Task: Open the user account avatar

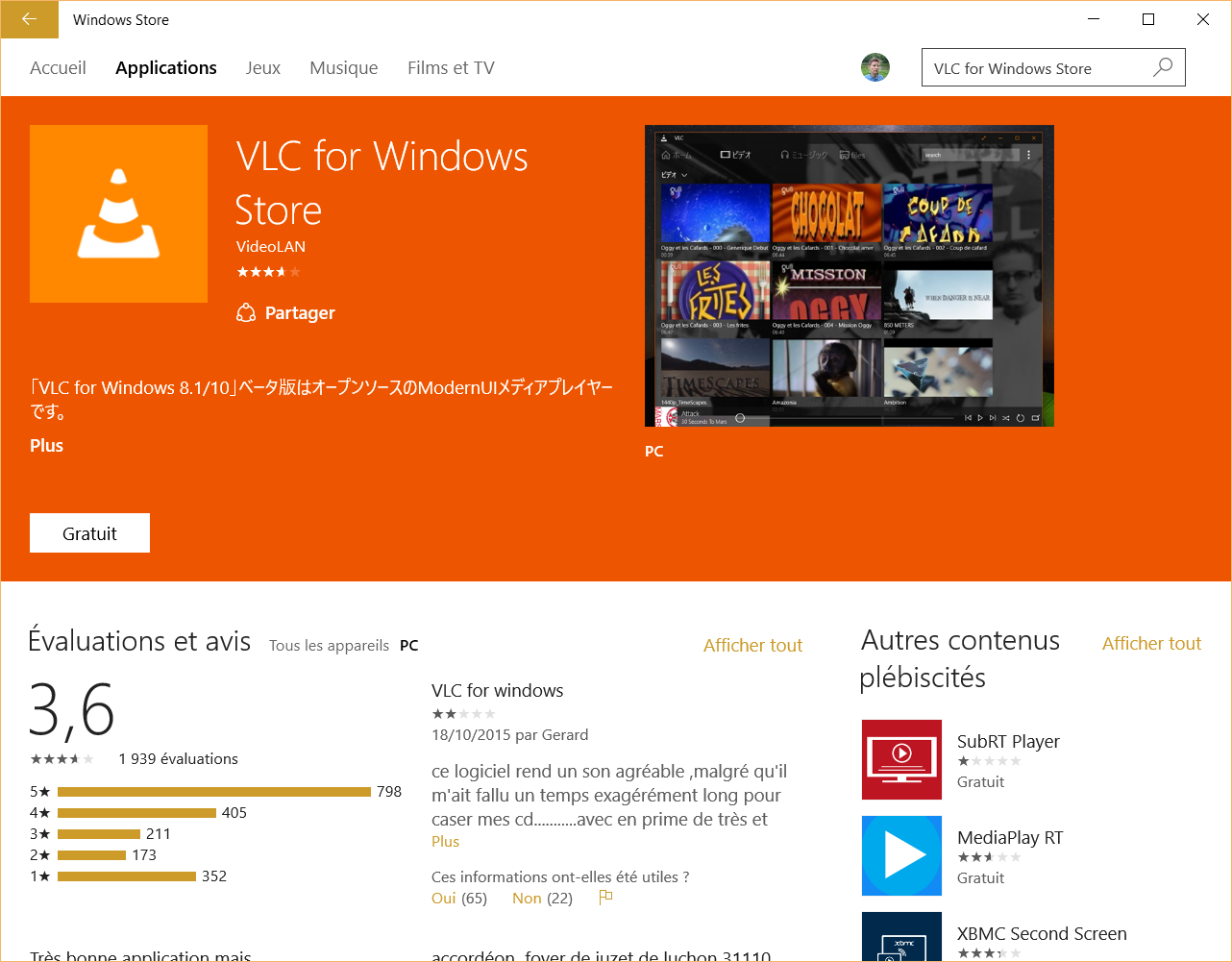Action: click(x=875, y=67)
